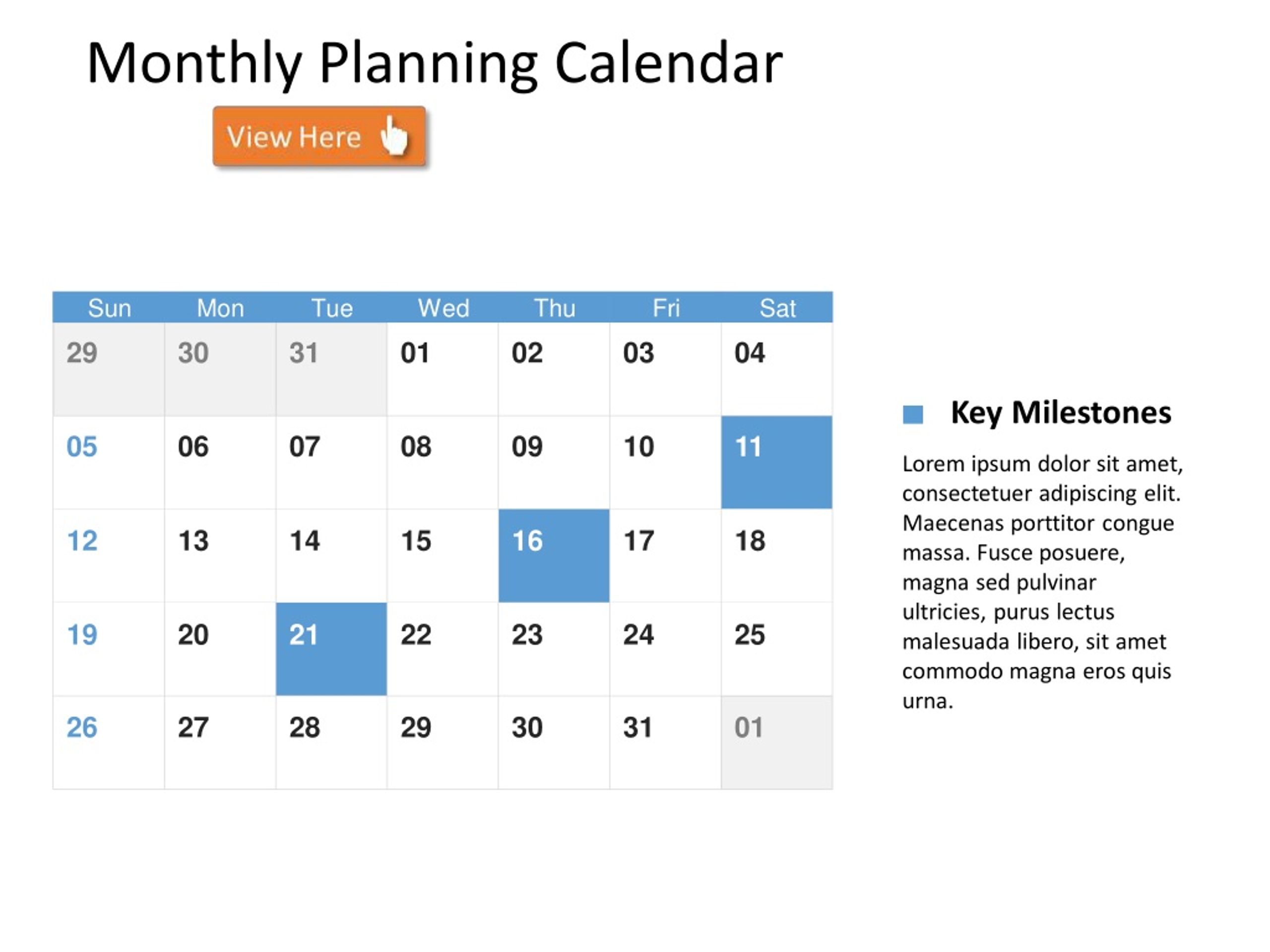Select highlighted date 16 on Thursday
This screenshot has height=952, width=1270.
point(554,556)
